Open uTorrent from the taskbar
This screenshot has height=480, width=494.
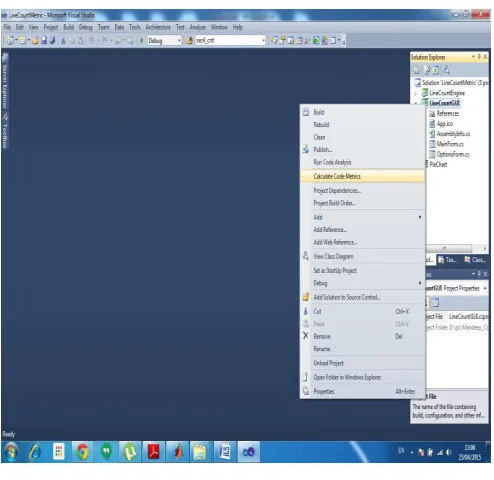pyautogui.click(x=130, y=452)
